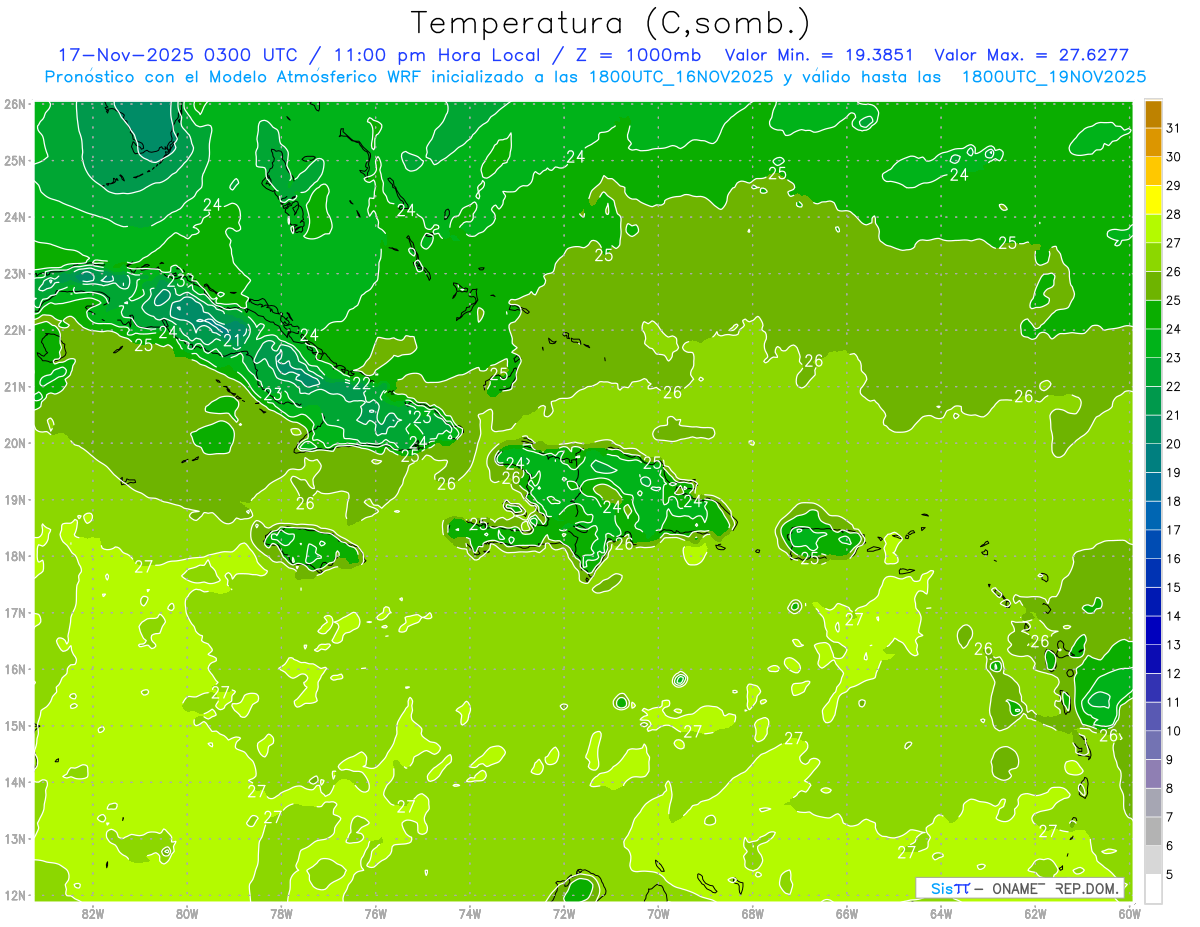This screenshot has height=927, width=1200.
Task: Pick the yellow swatch between 28 and 29
Action: pyautogui.click(x=1153, y=200)
